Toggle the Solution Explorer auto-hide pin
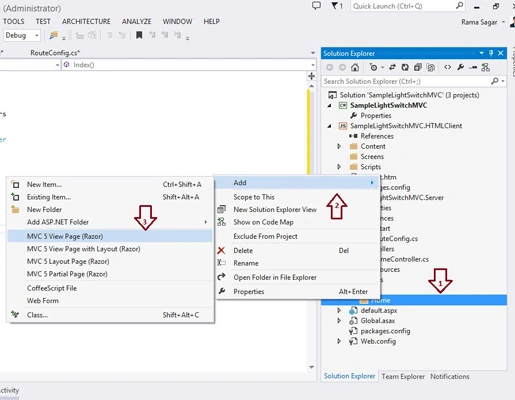515x400 pixels. pos(491,53)
